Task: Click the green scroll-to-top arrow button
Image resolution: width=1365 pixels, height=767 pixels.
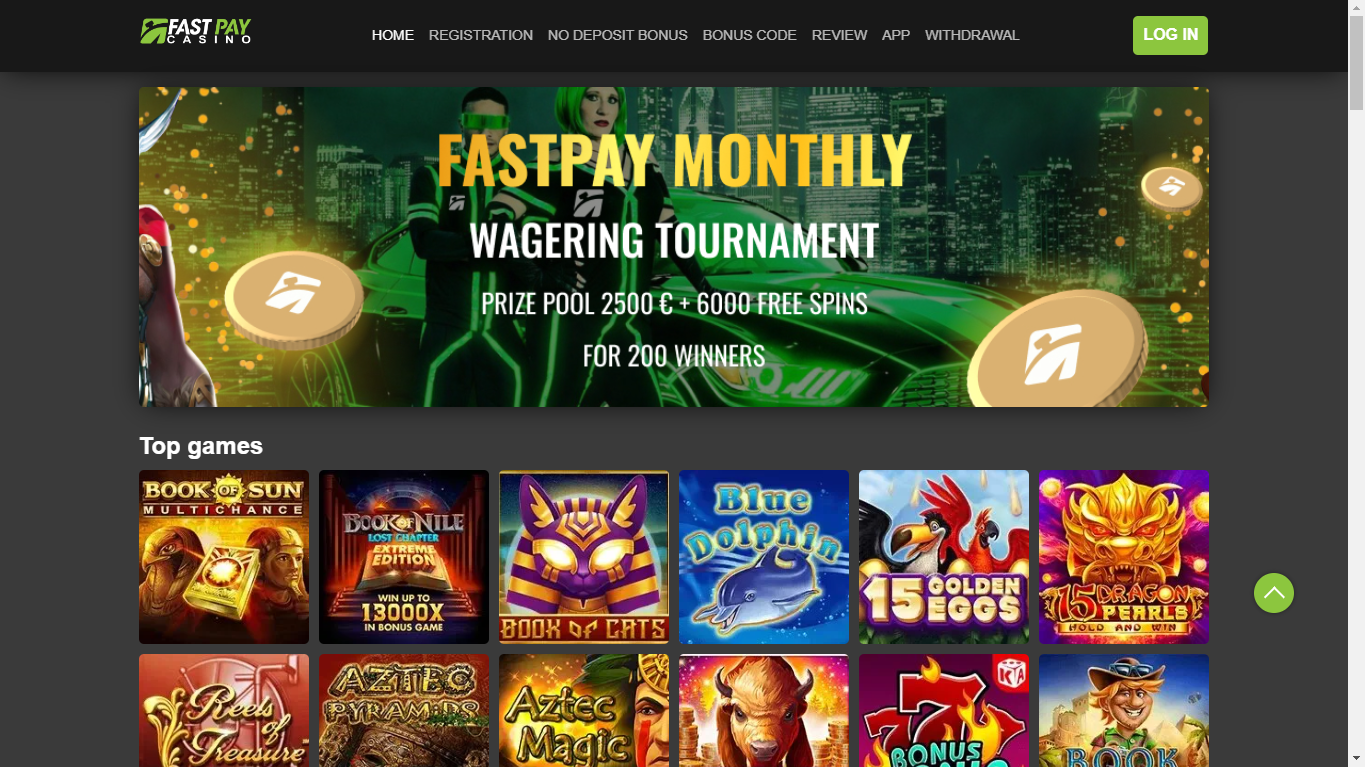Action: click(x=1273, y=593)
